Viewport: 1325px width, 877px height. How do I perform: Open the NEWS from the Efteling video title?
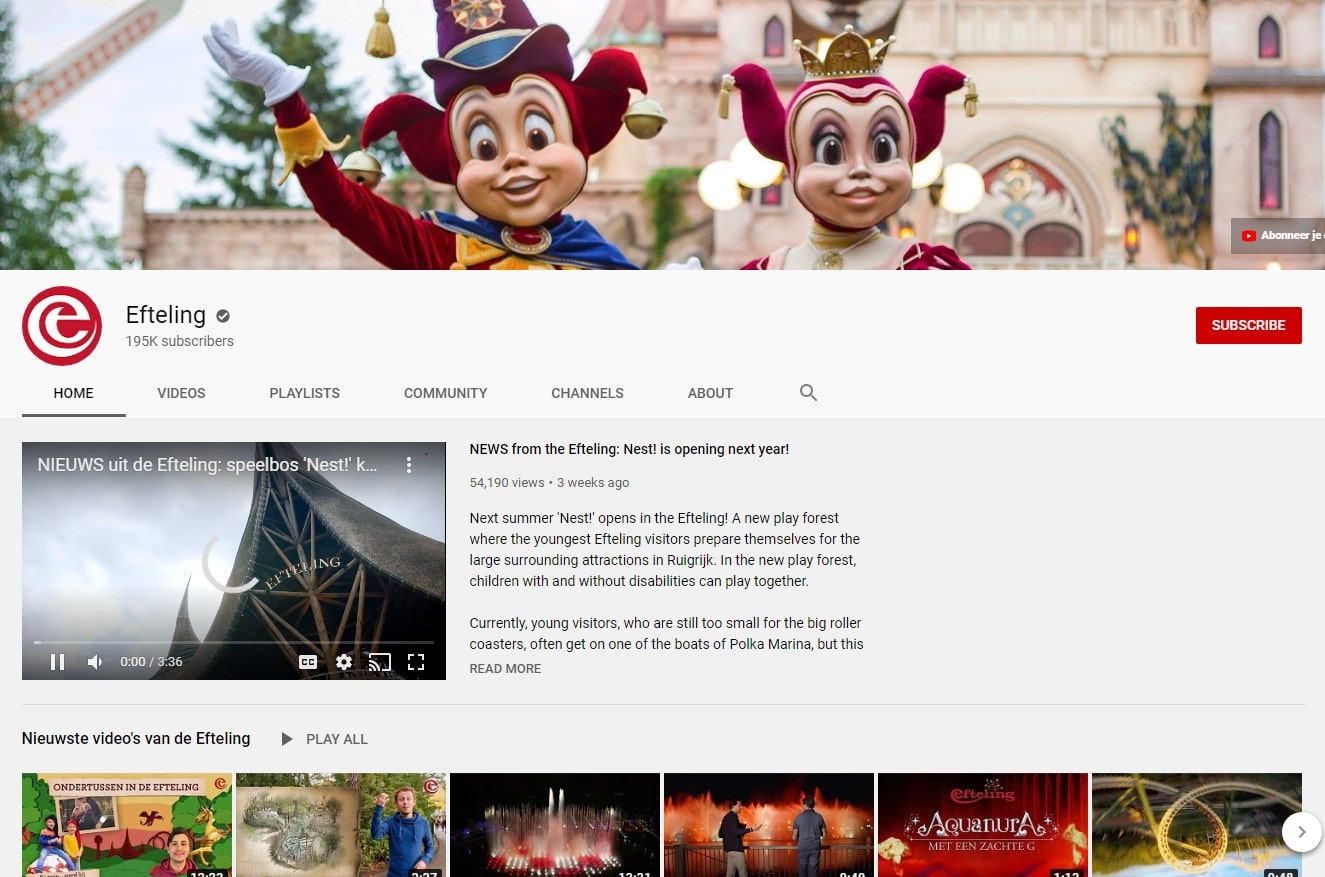[629, 449]
